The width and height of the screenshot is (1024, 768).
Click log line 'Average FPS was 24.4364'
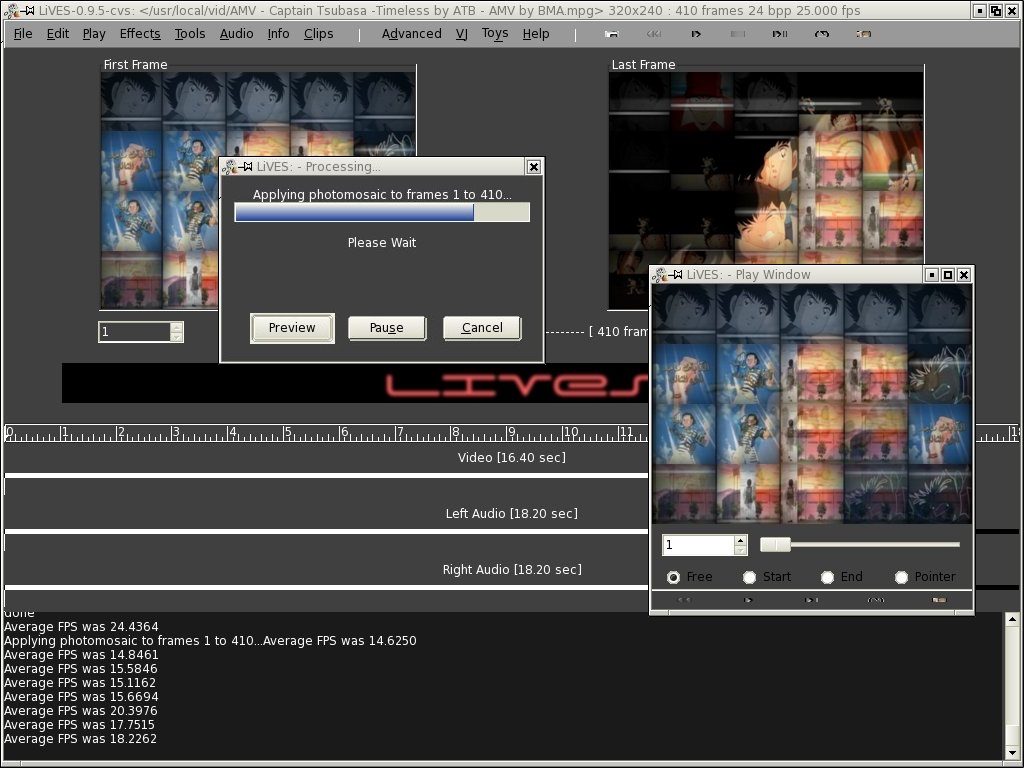(81, 627)
